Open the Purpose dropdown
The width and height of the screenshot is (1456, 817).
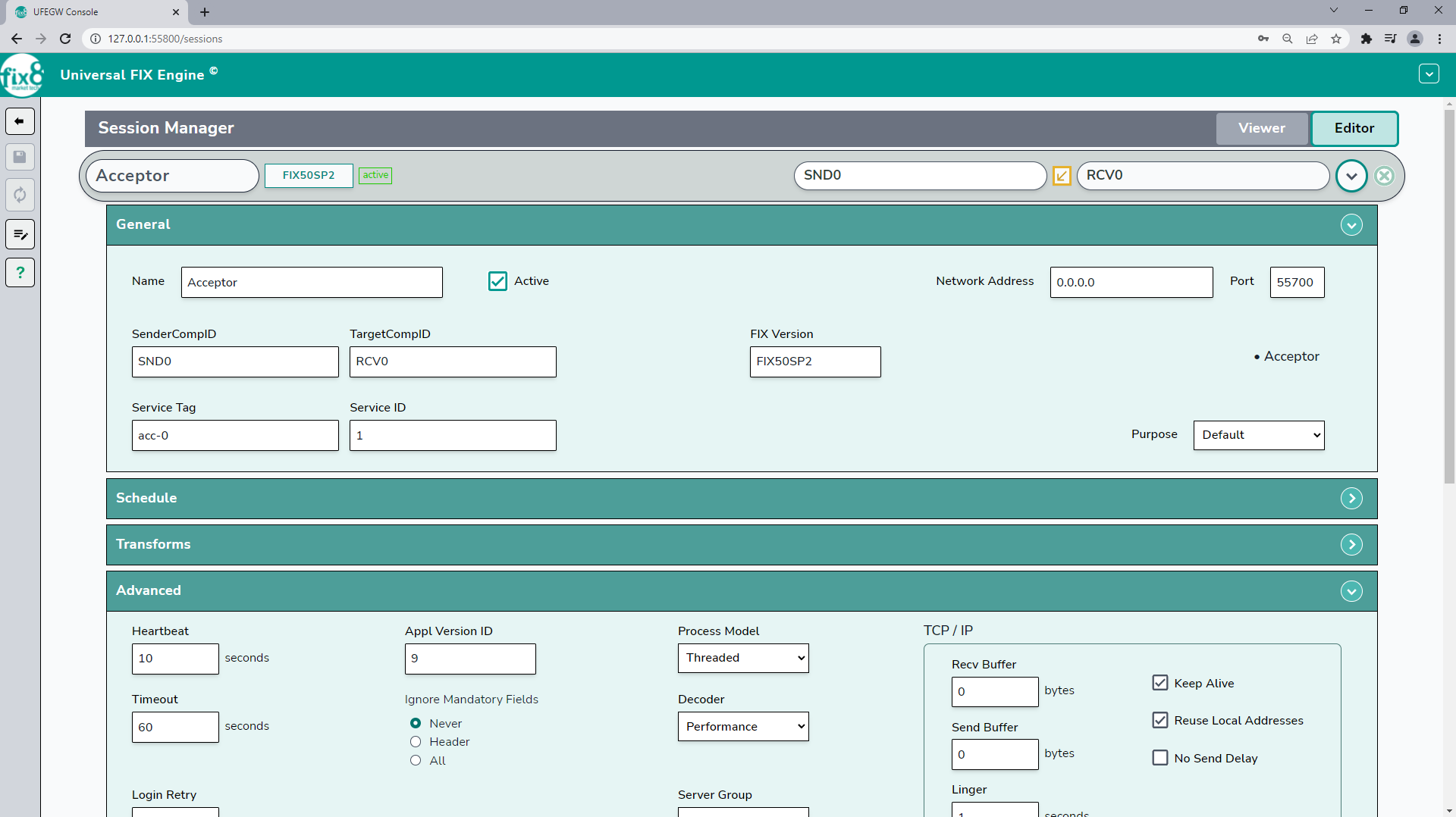point(1259,435)
